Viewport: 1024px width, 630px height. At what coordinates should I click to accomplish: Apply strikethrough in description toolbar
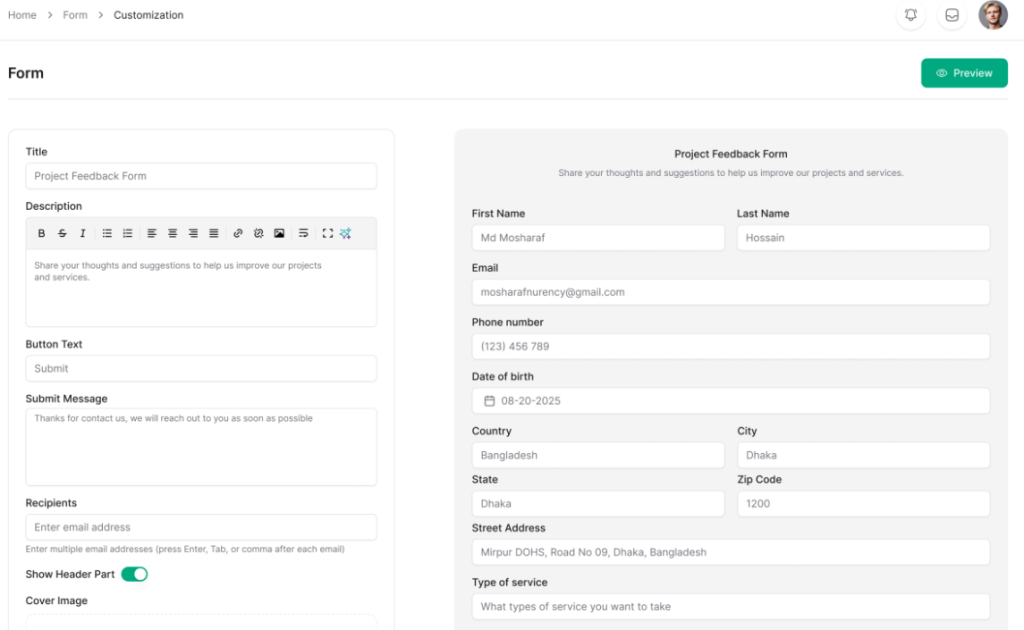[62, 233]
